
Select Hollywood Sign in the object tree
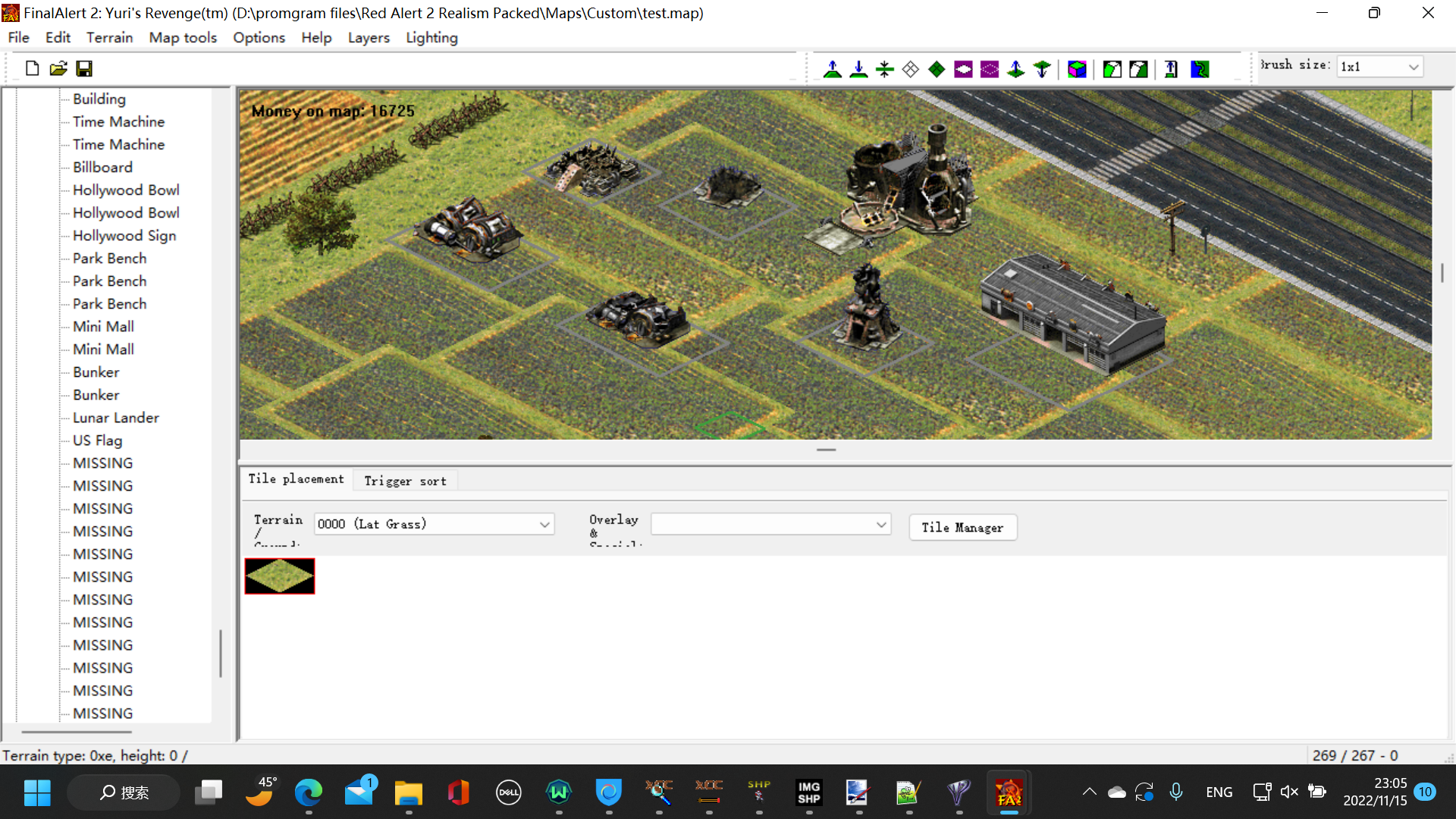click(x=124, y=235)
